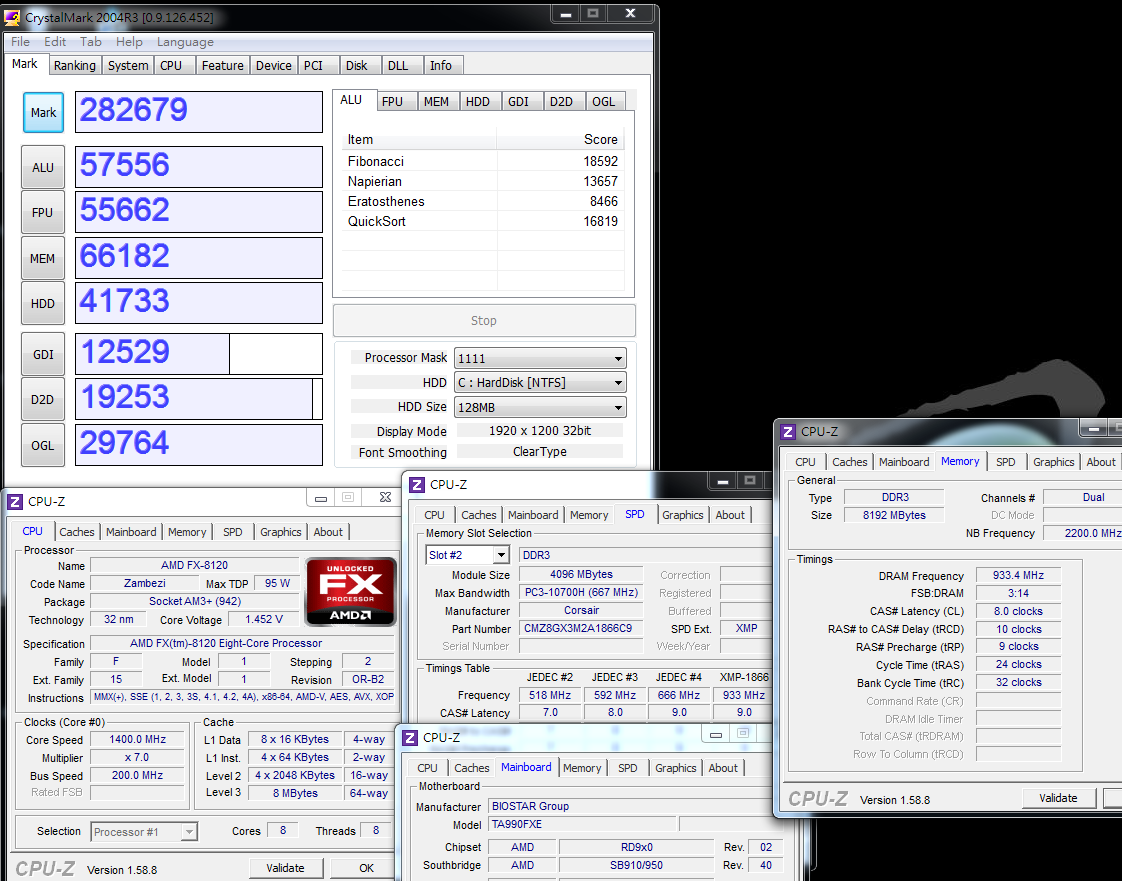Screen dimensions: 1122x881
Task: Click Validate in the CPU-Z Memory window
Action: tap(1058, 798)
